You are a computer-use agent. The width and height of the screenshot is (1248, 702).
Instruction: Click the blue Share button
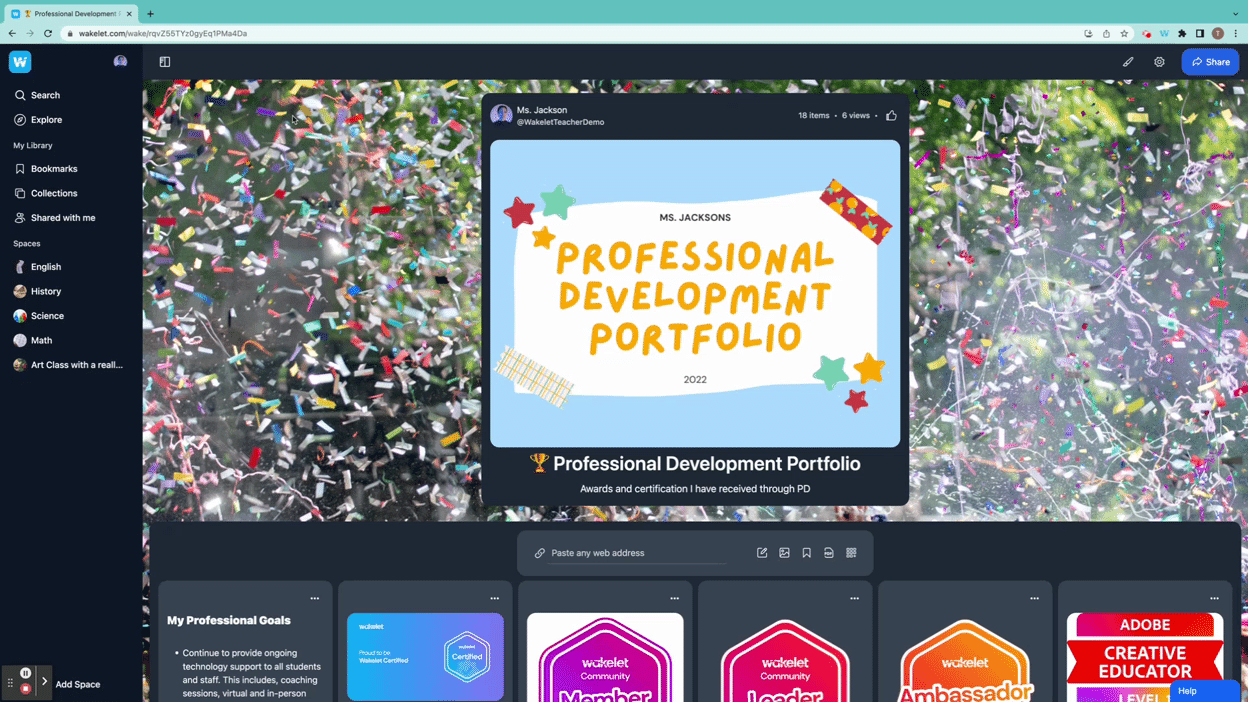(x=1210, y=62)
